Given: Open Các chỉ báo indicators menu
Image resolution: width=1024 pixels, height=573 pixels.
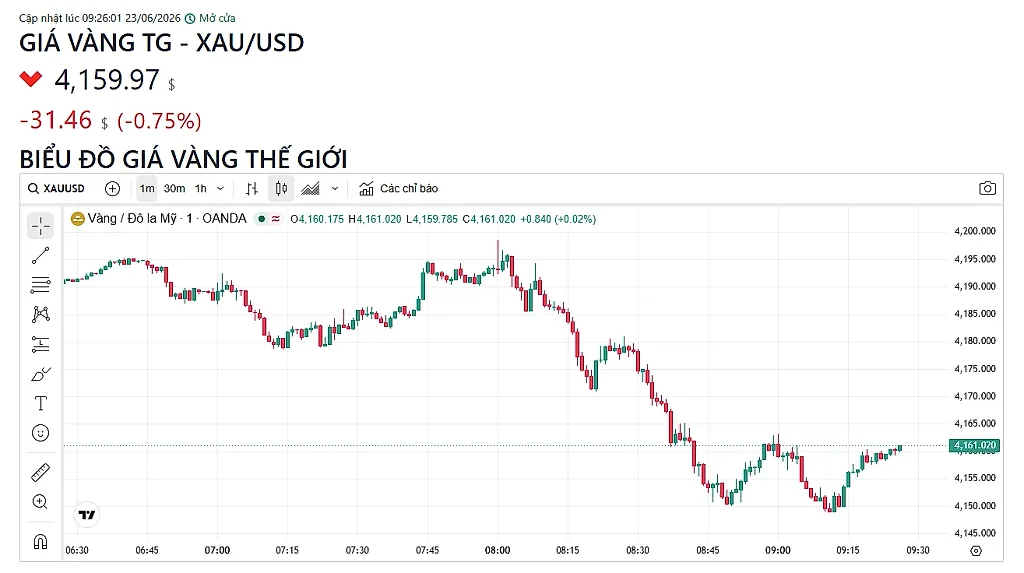Looking at the screenshot, I should (398, 189).
